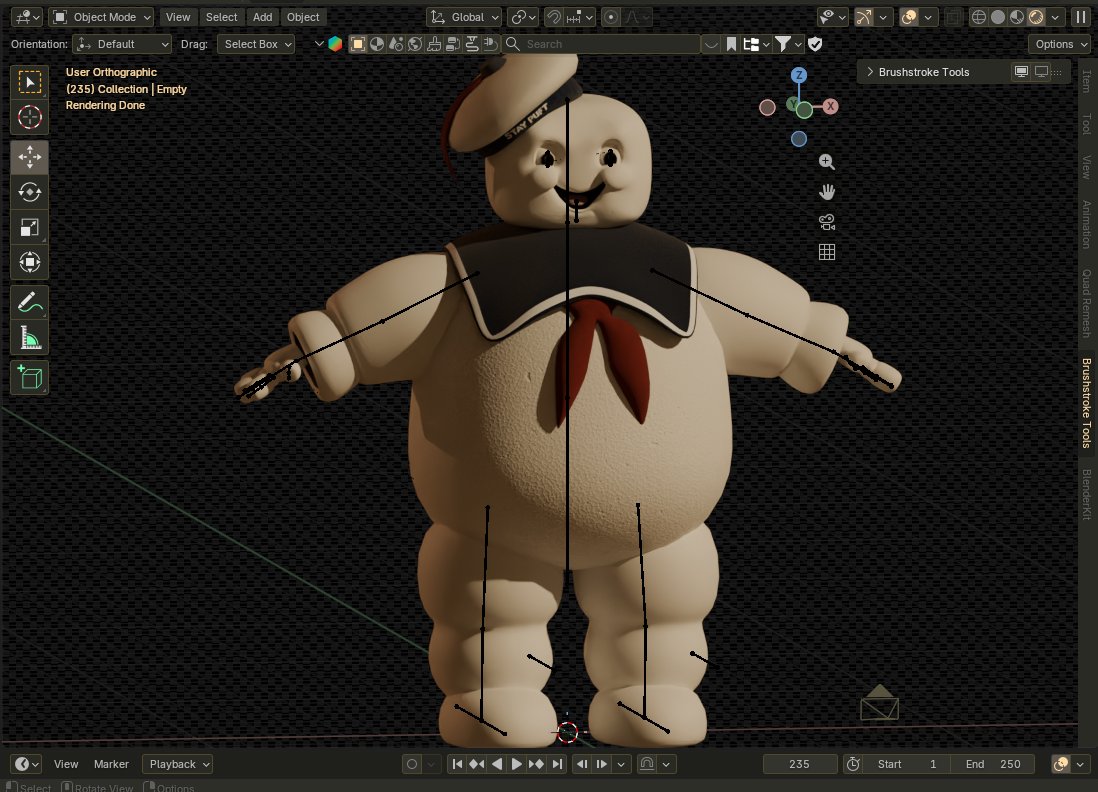Click the monitor icon in Brushstroke Tools header
The width and height of the screenshot is (1098, 792).
point(1022,71)
